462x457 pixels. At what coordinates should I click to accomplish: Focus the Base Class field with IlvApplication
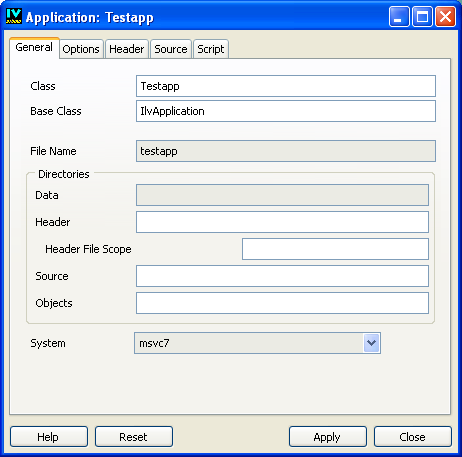pos(286,111)
